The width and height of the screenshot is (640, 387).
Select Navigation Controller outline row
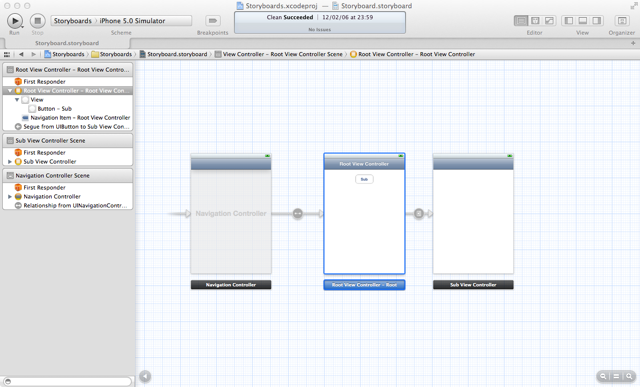[68, 197]
